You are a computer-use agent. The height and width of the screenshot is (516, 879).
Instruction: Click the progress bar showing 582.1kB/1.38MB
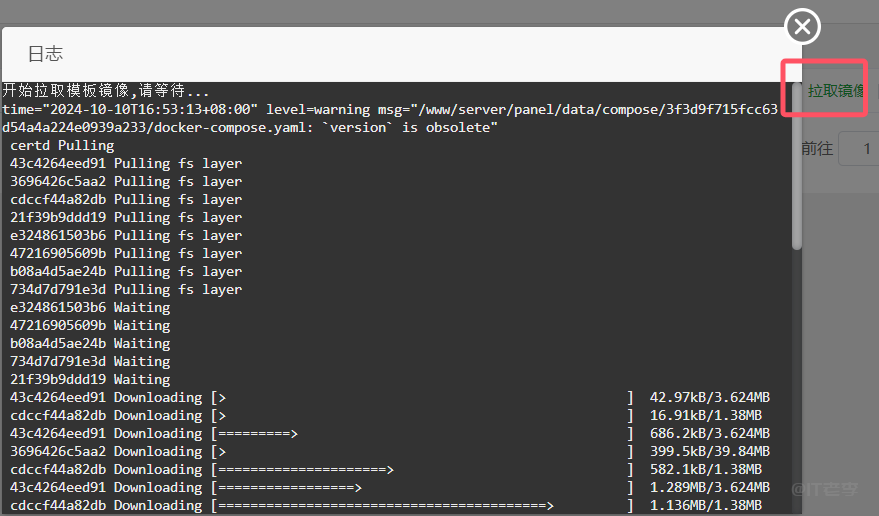421,469
